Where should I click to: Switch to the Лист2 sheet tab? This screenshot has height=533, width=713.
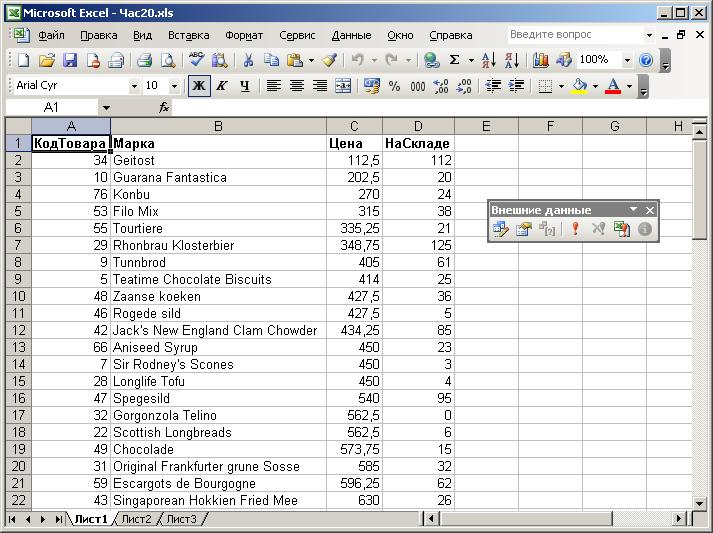click(136, 519)
